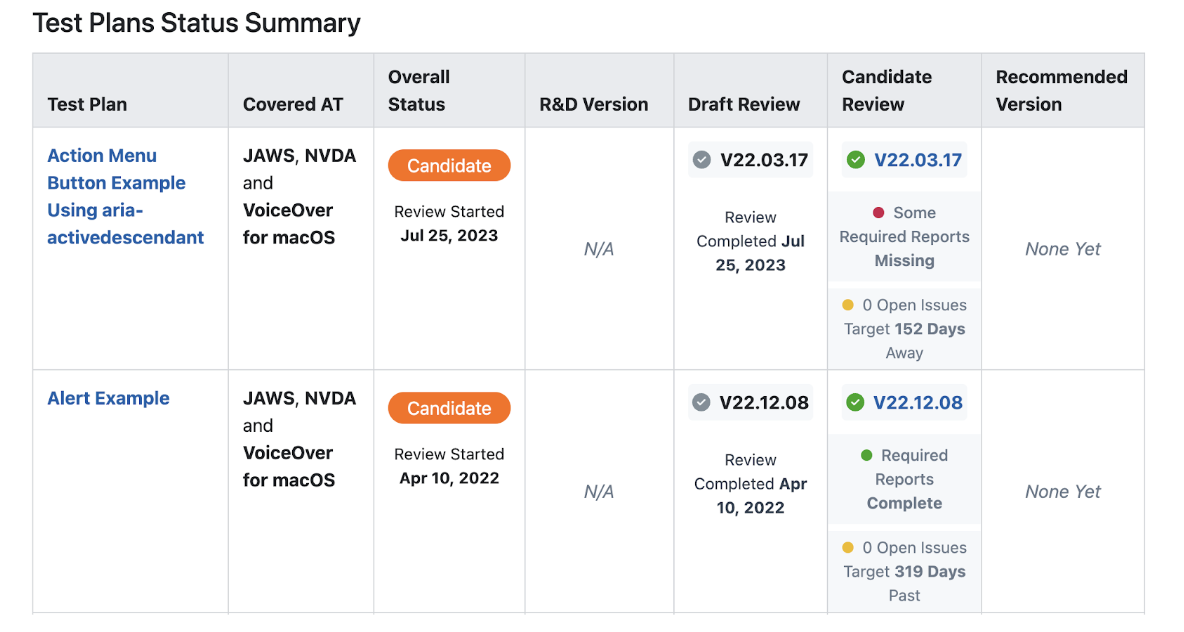Click green check icon beside candidate V22.12.08
Viewport: 1184px width, 632px height.
[855, 402]
